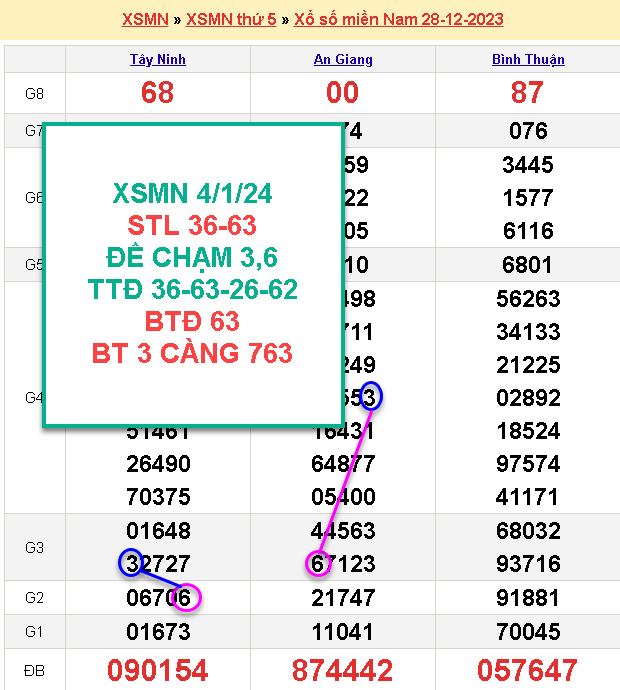Screen dimensions: 620x690
Task: Select Tây Ninh special prize 090154
Action: click(x=158, y=669)
